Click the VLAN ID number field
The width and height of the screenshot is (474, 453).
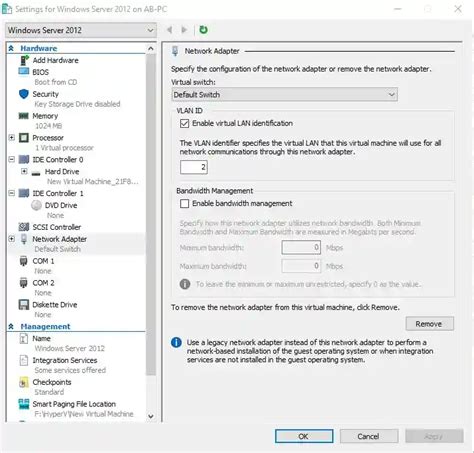coord(194,167)
